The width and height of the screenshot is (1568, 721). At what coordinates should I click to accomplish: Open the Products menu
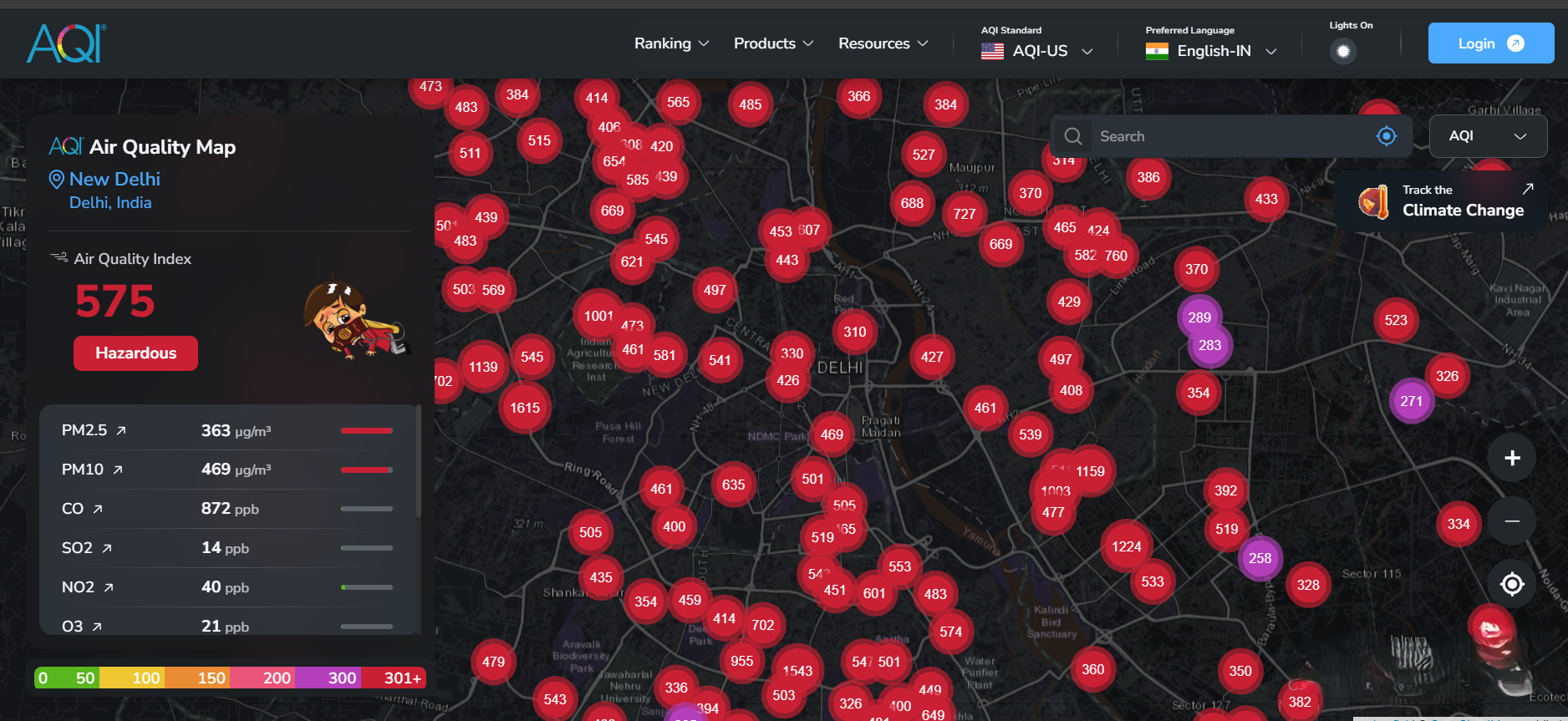773,43
